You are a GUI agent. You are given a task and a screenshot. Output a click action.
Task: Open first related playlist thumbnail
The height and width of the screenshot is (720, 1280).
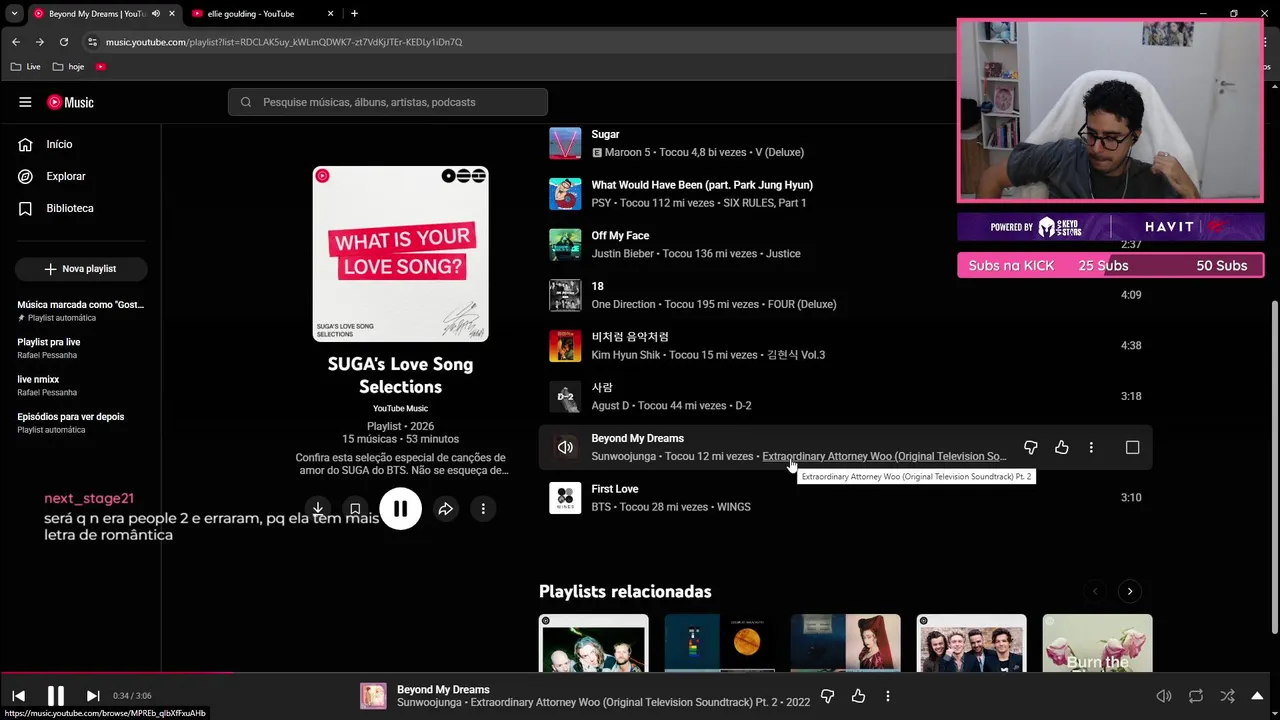coord(593,643)
